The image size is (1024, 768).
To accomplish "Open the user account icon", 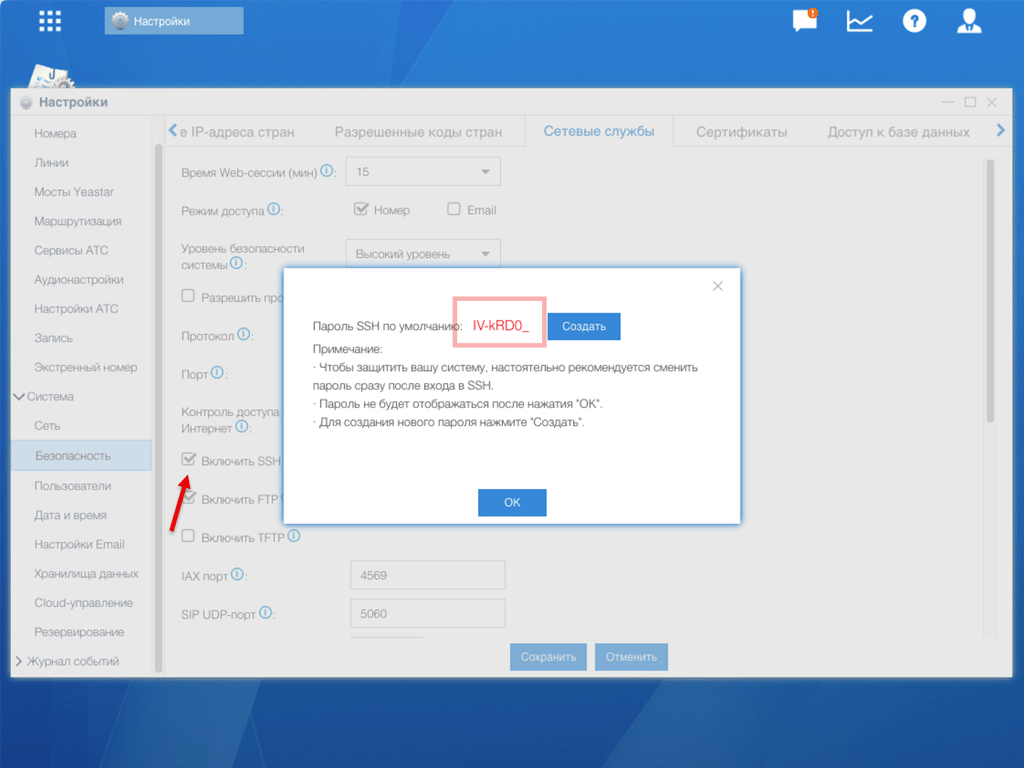I will coord(969,20).
